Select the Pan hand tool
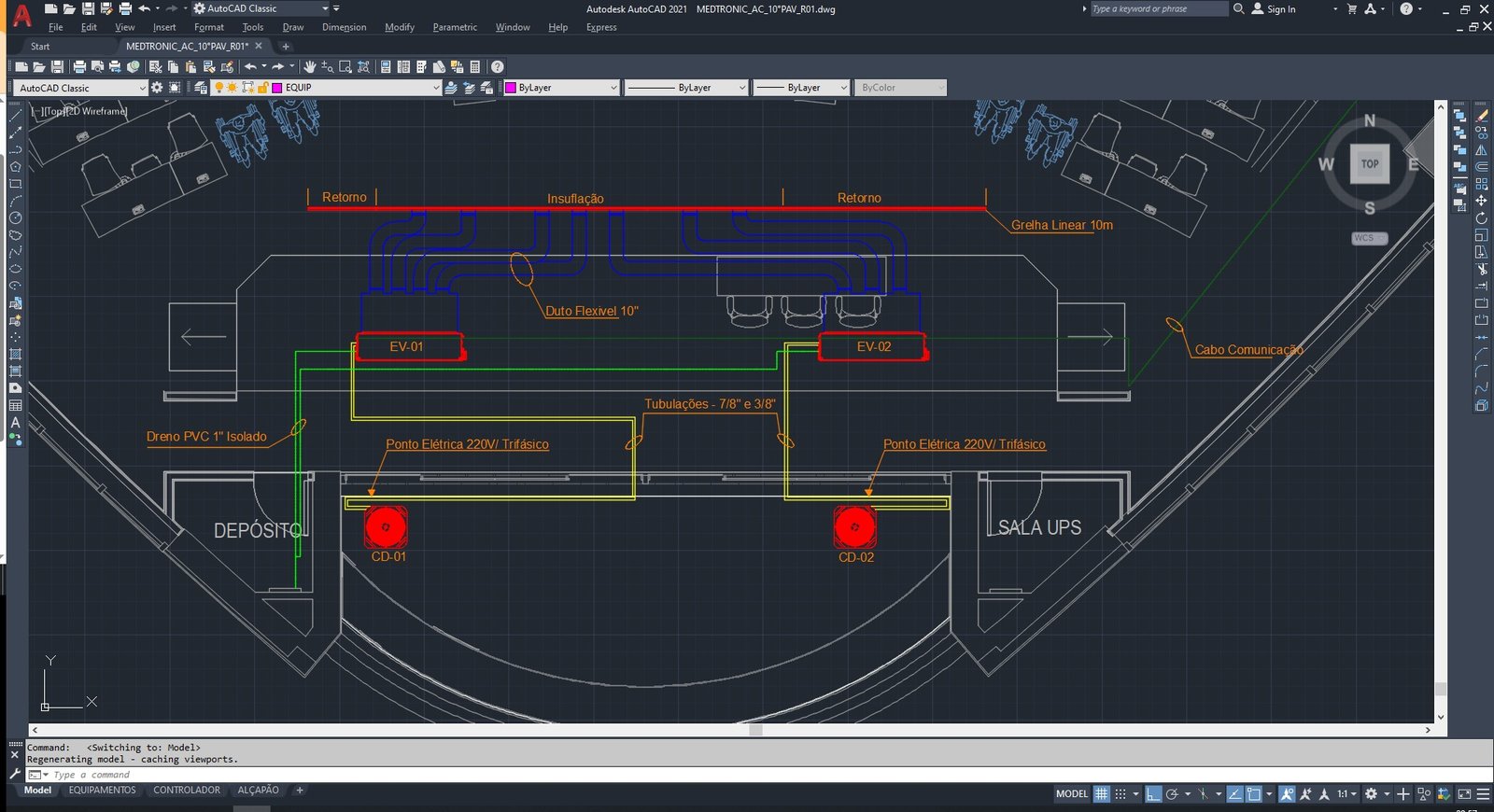 click(309, 66)
